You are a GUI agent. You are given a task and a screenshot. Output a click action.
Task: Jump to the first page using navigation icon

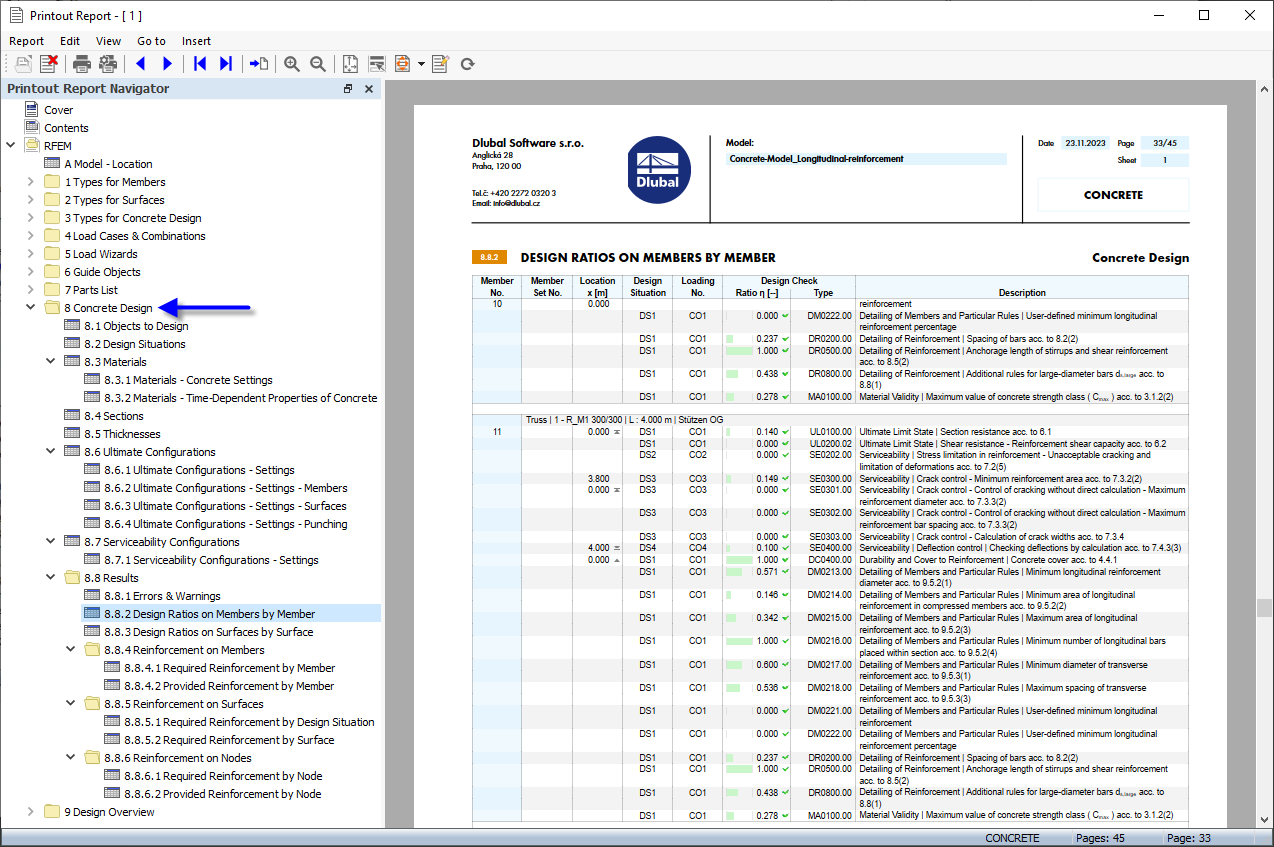(200, 63)
